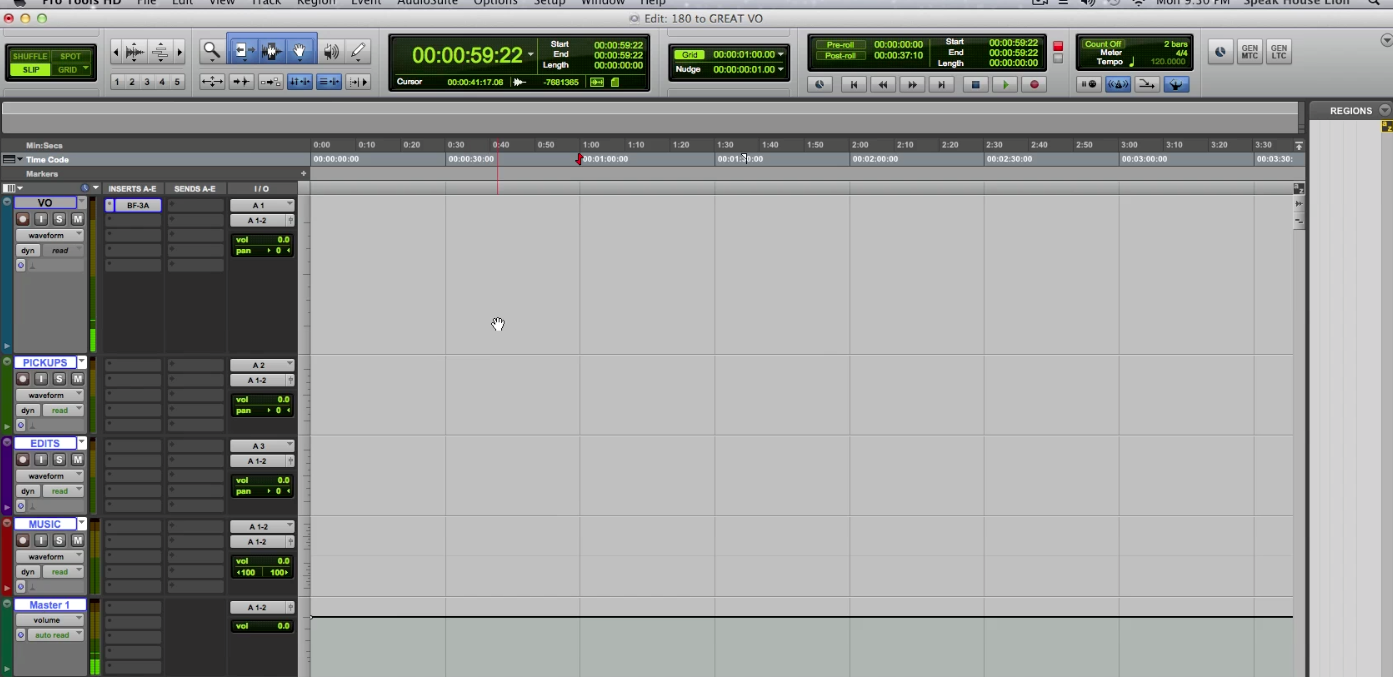Click VO track volume field
This screenshot has width=1393, height=677.
tap(262, 240)
